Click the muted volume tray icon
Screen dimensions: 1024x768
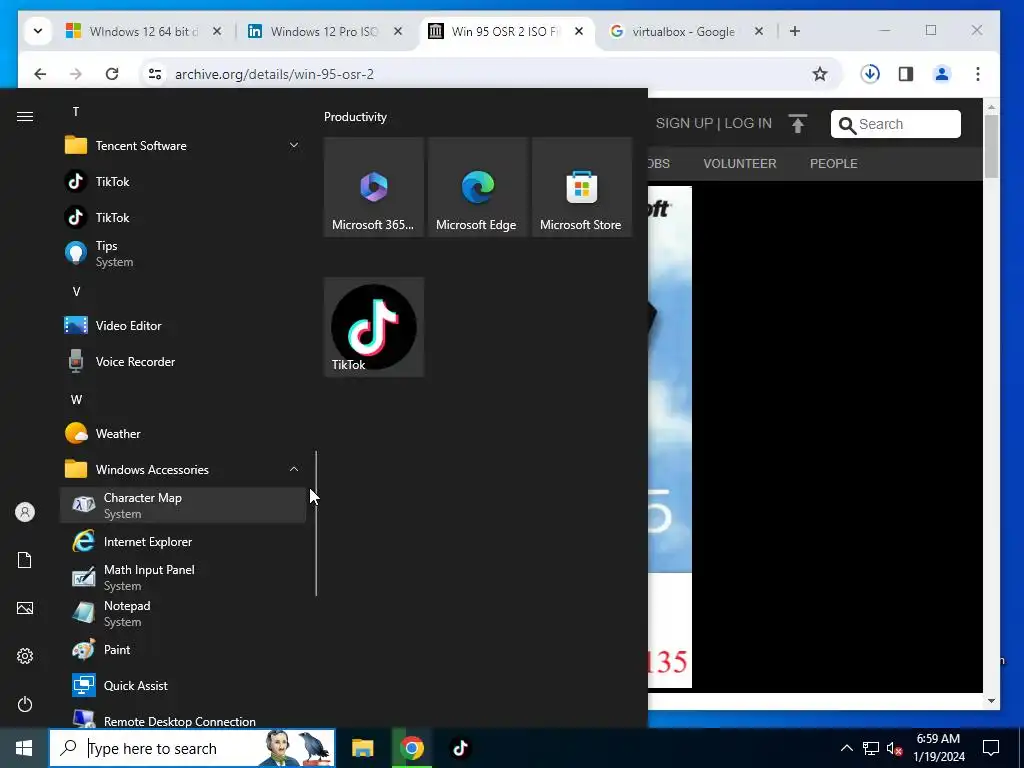click(x=894, y=748)
